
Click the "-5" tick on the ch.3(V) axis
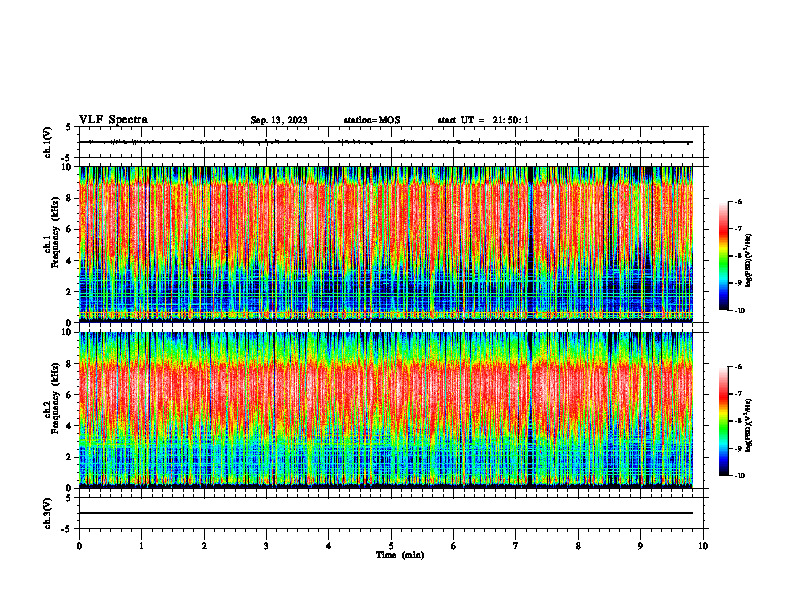click(x=67, y=529)
